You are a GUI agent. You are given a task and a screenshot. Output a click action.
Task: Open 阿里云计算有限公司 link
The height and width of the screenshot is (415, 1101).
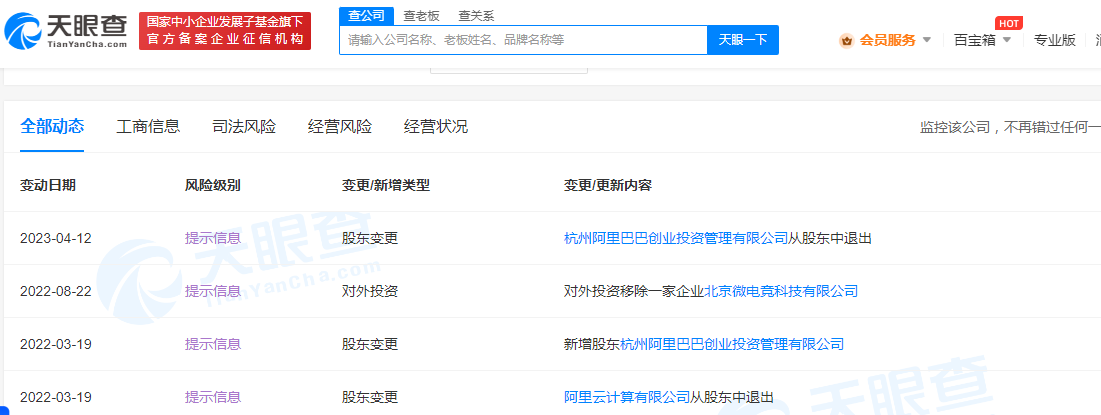(626, 397)
